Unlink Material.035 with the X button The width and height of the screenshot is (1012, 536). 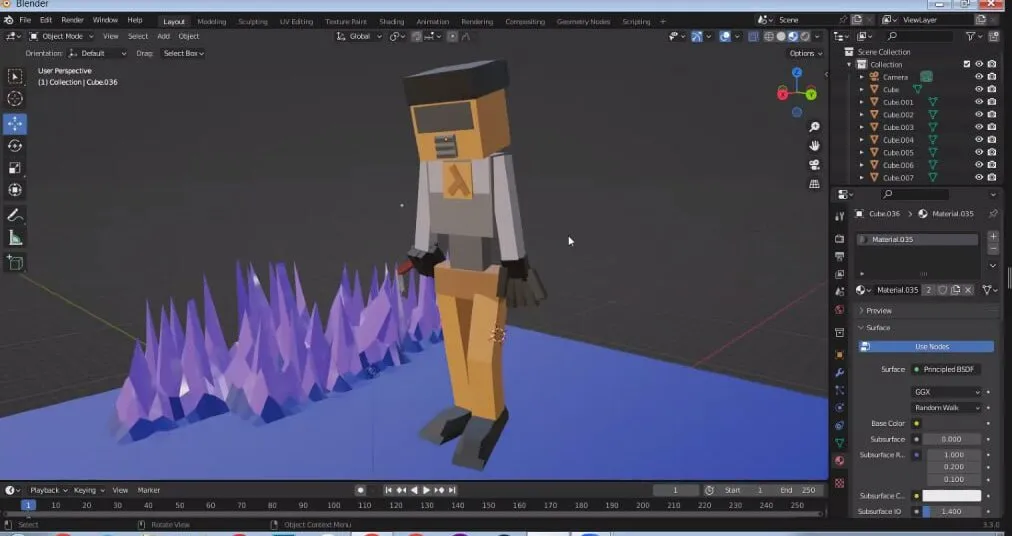pos(968,290)
